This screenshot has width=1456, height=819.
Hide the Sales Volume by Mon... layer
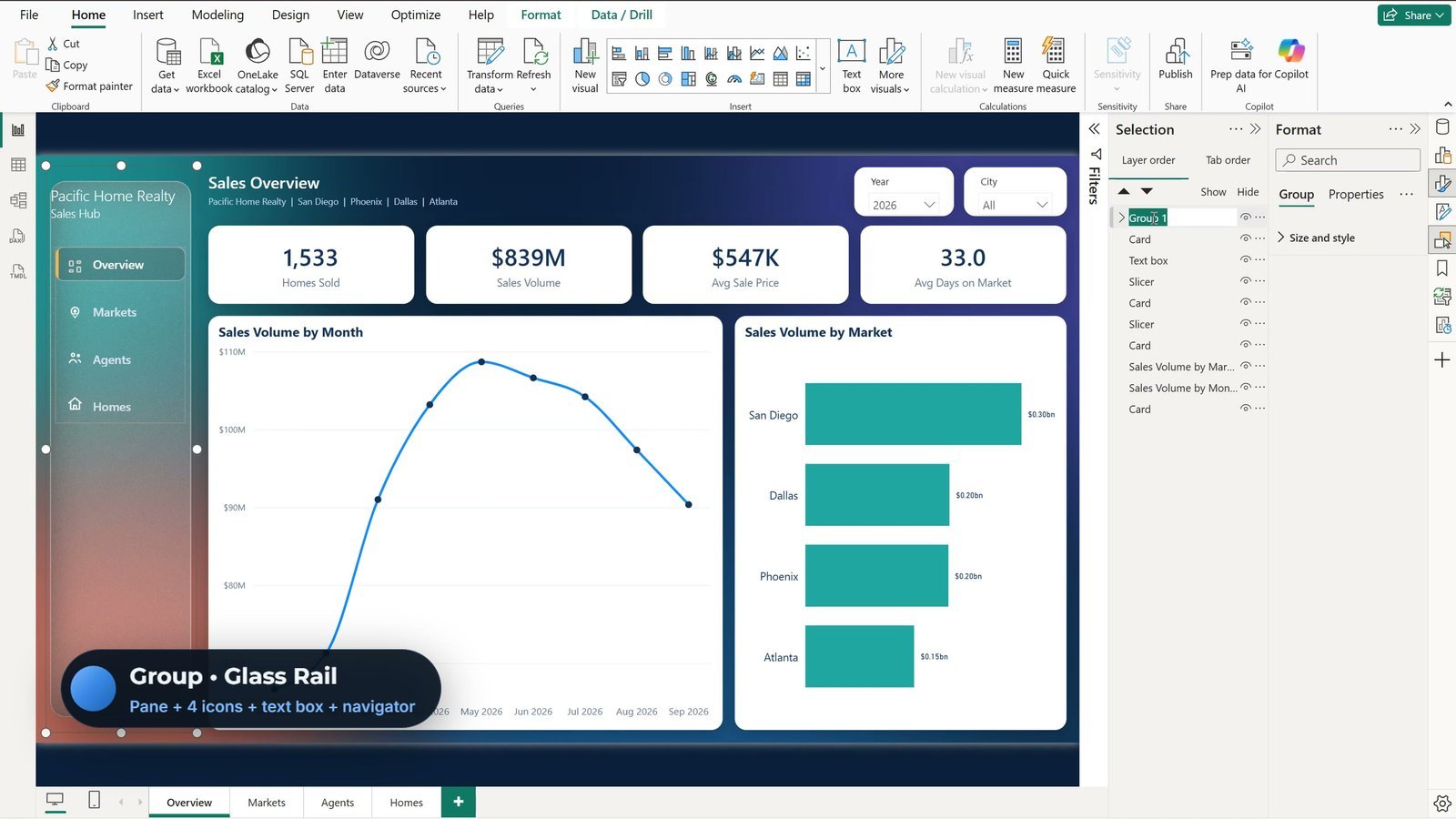coord(1245,388)
